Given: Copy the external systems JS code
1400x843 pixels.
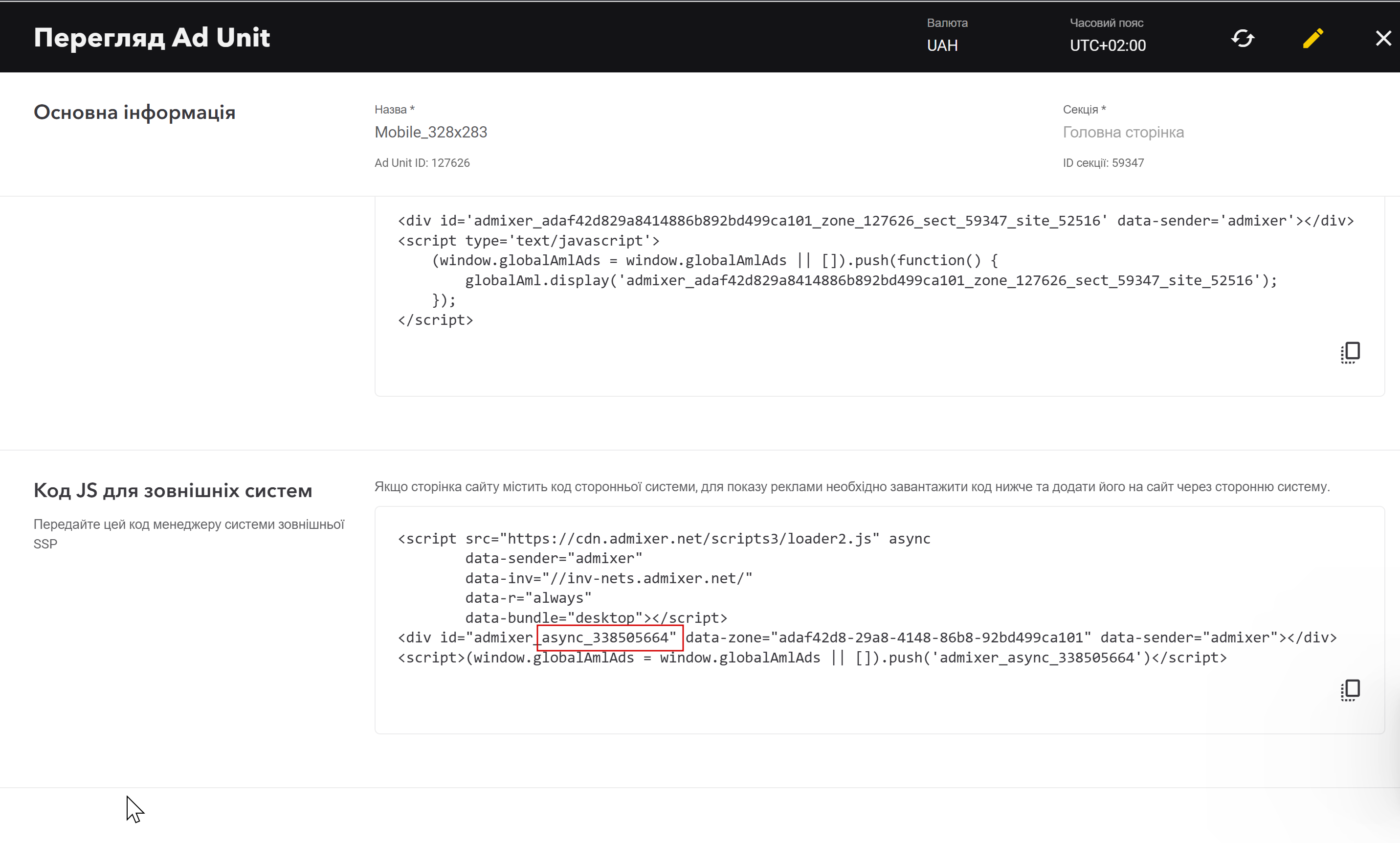Looking at the screenshot, I should (1350, 690).
